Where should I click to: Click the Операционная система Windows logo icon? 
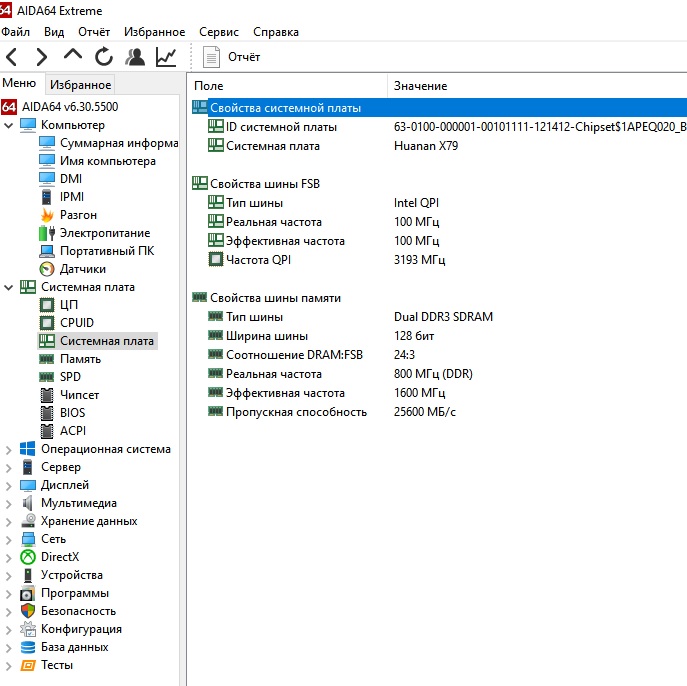click(x=28, y=449)
